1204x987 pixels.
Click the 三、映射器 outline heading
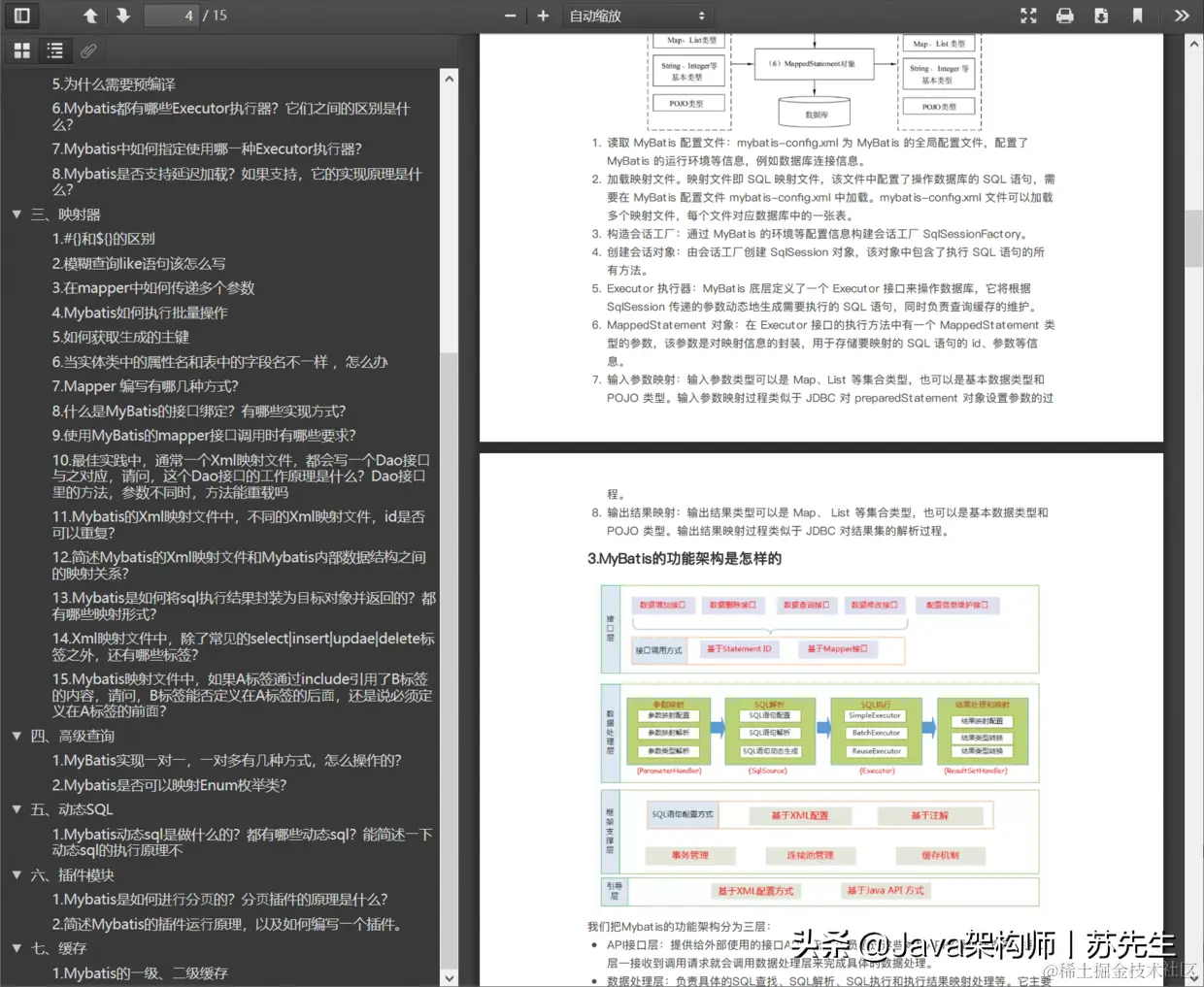pos(66,214)
